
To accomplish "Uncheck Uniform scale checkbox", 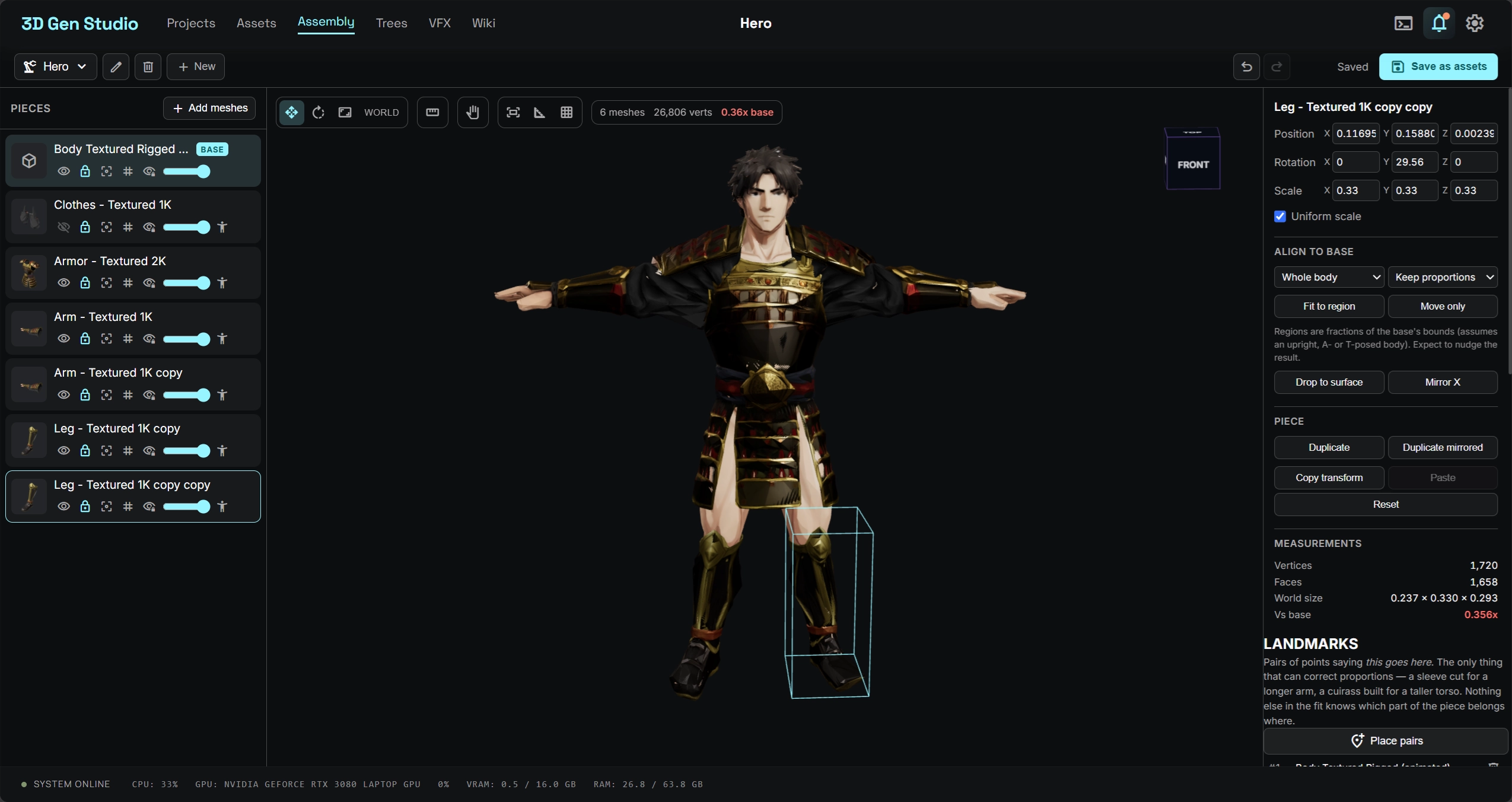I will point(1280,217).
